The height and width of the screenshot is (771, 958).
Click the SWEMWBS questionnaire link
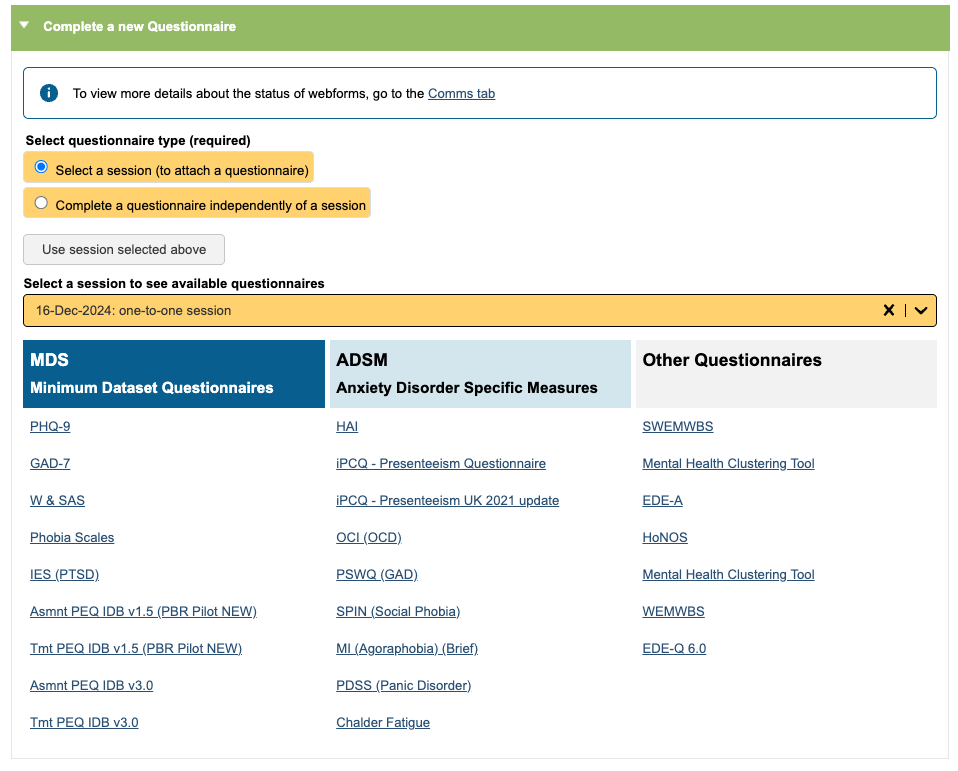[x=677, y=427]
